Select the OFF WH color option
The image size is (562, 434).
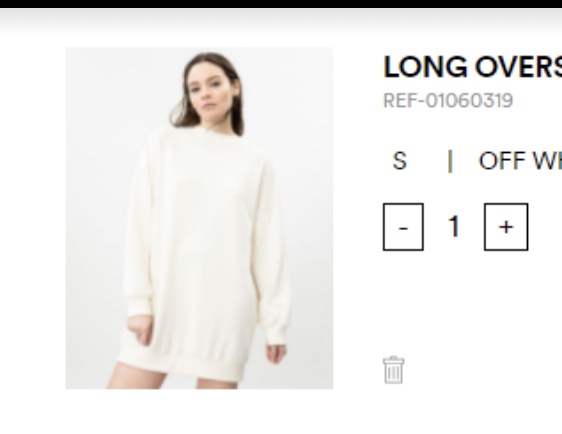click(520, 161)
